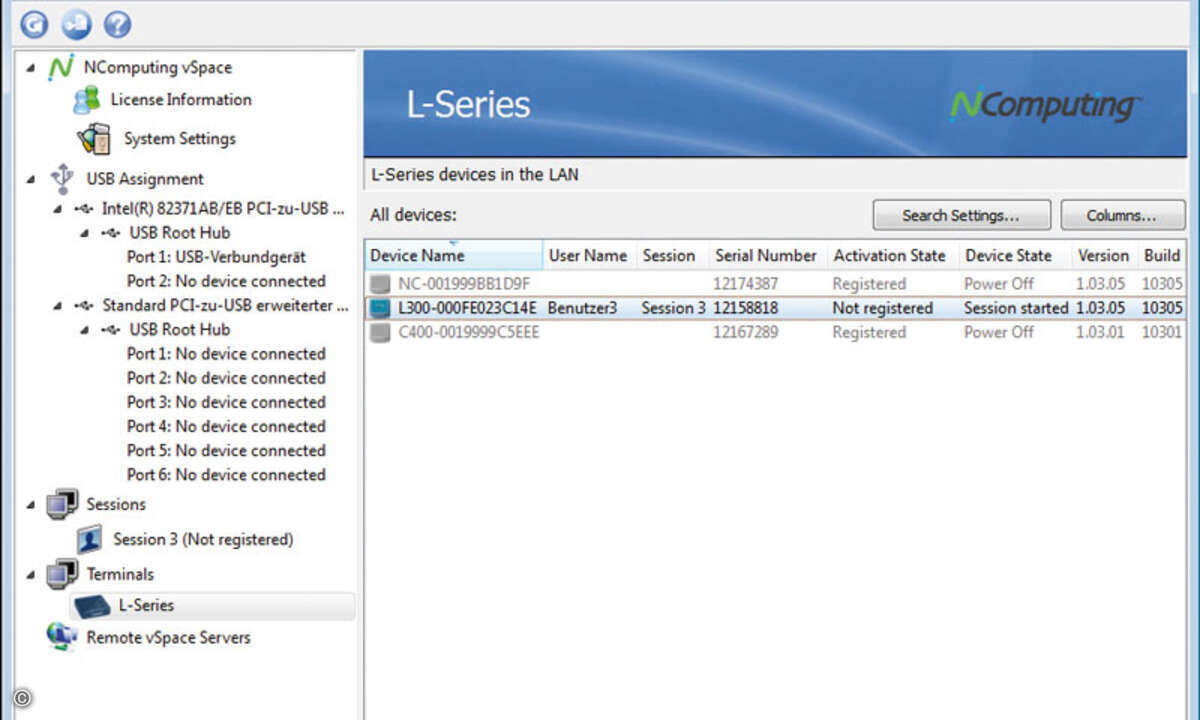Open the help question-mark icon
The width and height of the screenshot is (1200, 720).
click(x=118, y=24)
